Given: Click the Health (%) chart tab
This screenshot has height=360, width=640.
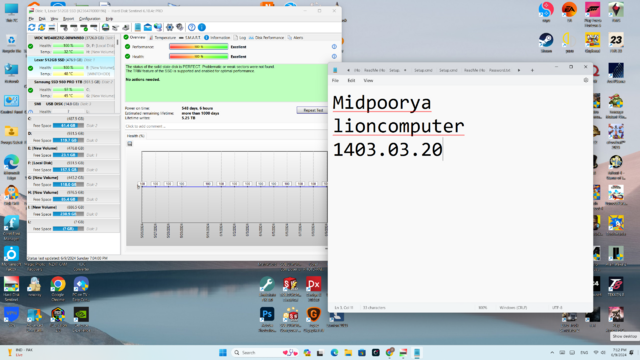Looking at the screenshot, I should tap(136, 136).
